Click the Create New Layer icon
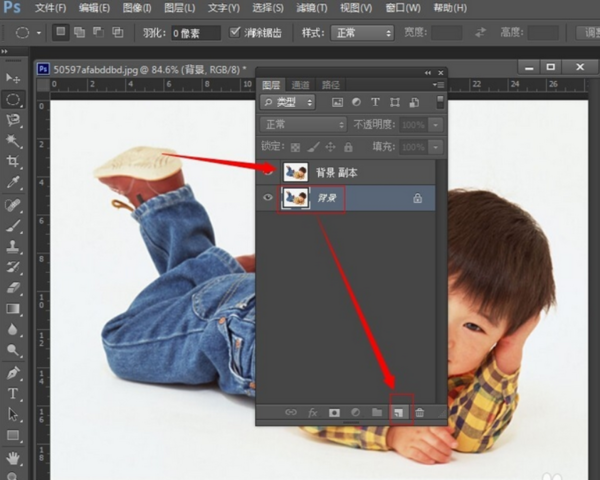This screenshot has width=600, height=480. coord(397,411)
